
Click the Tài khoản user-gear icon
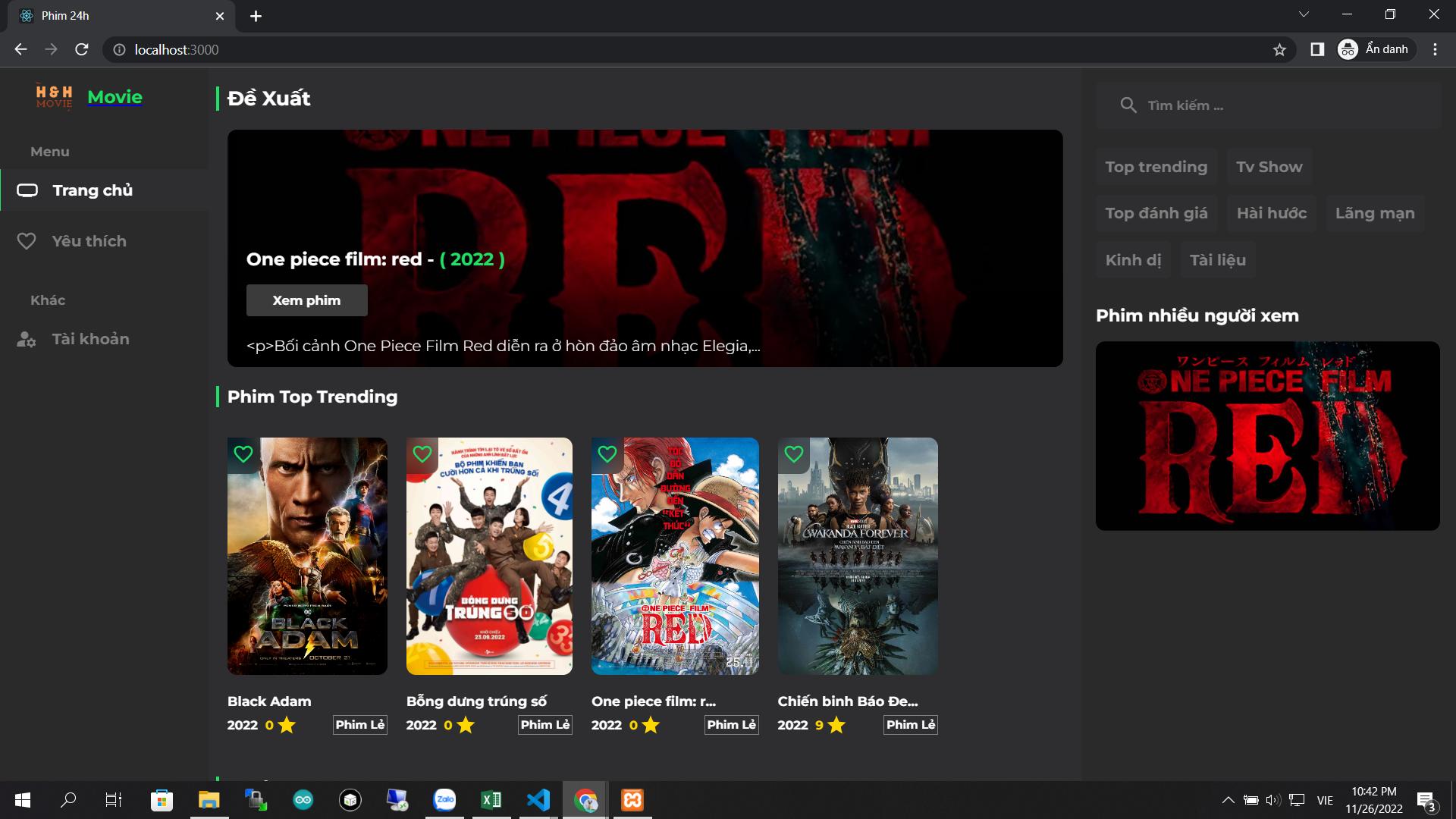[27, 339]
